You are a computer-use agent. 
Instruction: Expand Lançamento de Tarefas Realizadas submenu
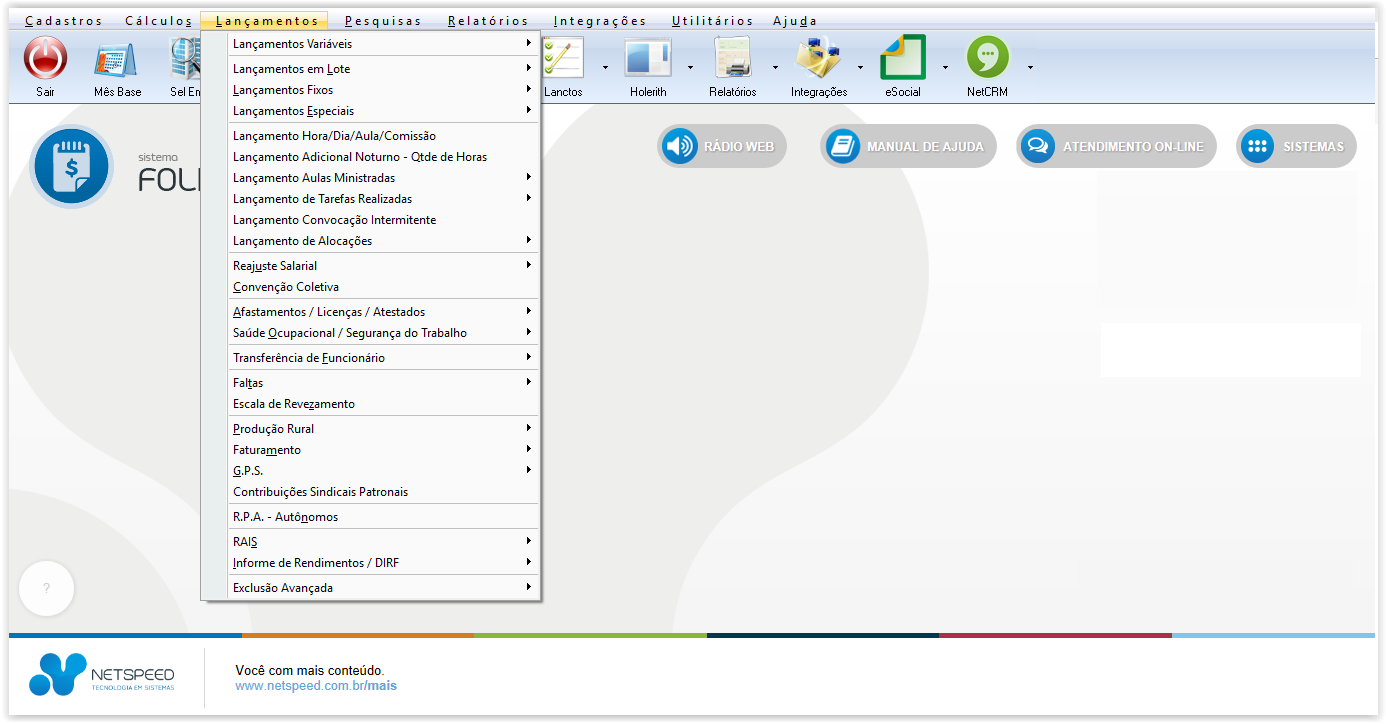384,199
